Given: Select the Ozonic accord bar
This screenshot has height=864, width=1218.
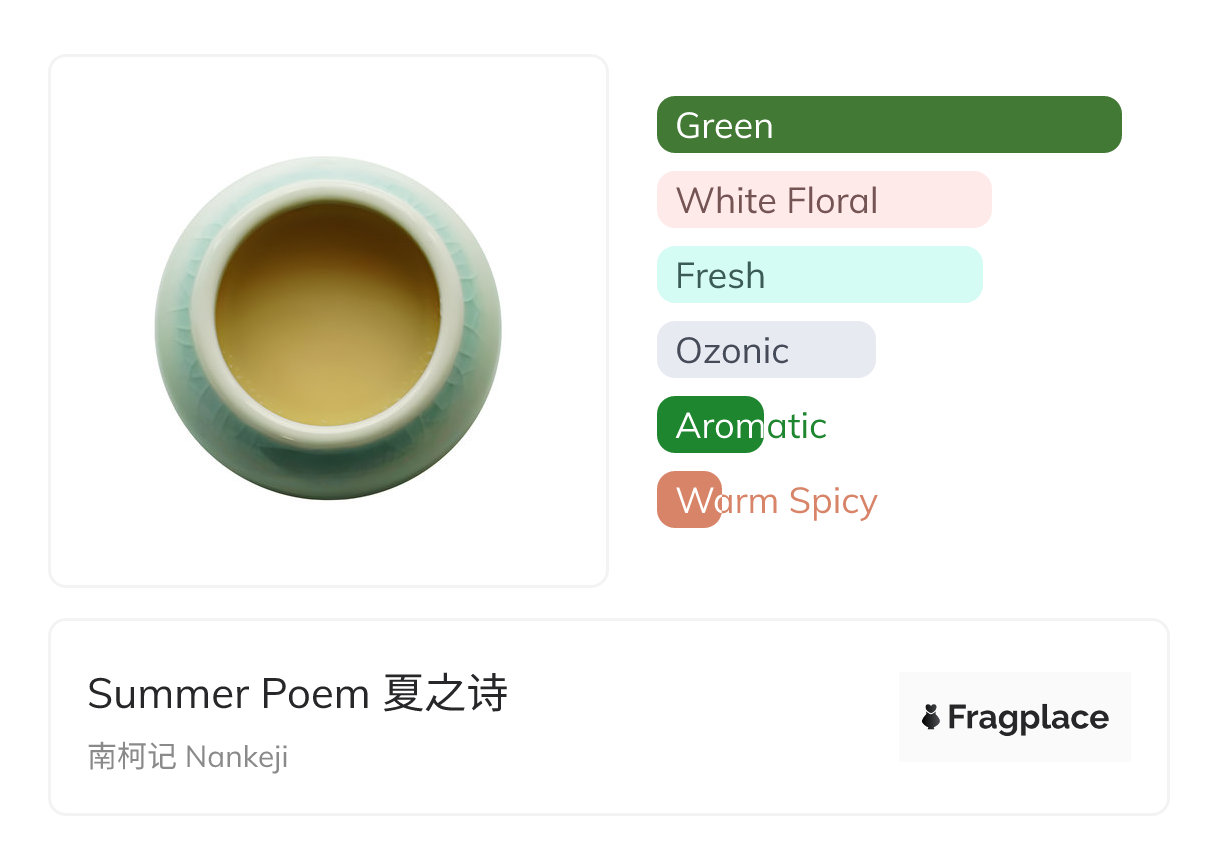Looking at the screenshot, I should (x=766, y=350).
